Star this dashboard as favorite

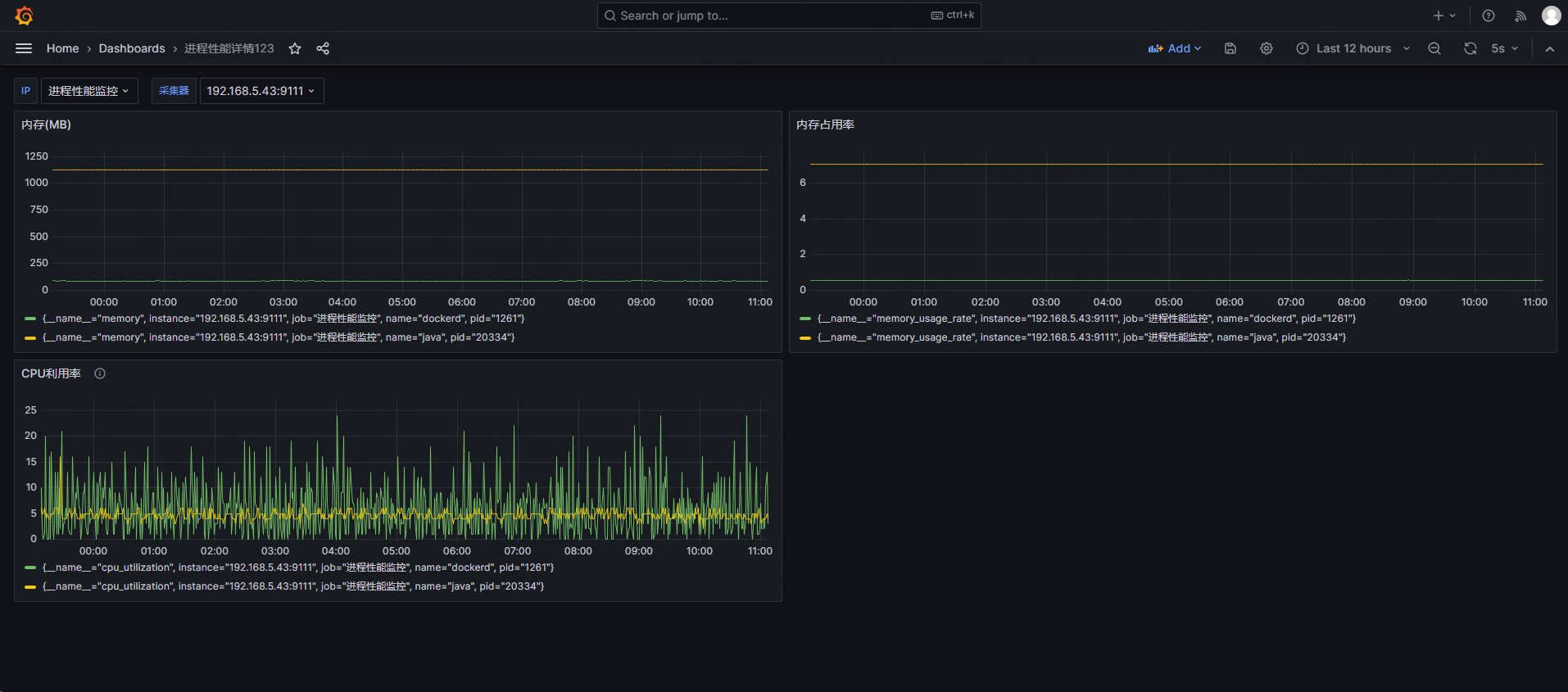tap(295, 48)
